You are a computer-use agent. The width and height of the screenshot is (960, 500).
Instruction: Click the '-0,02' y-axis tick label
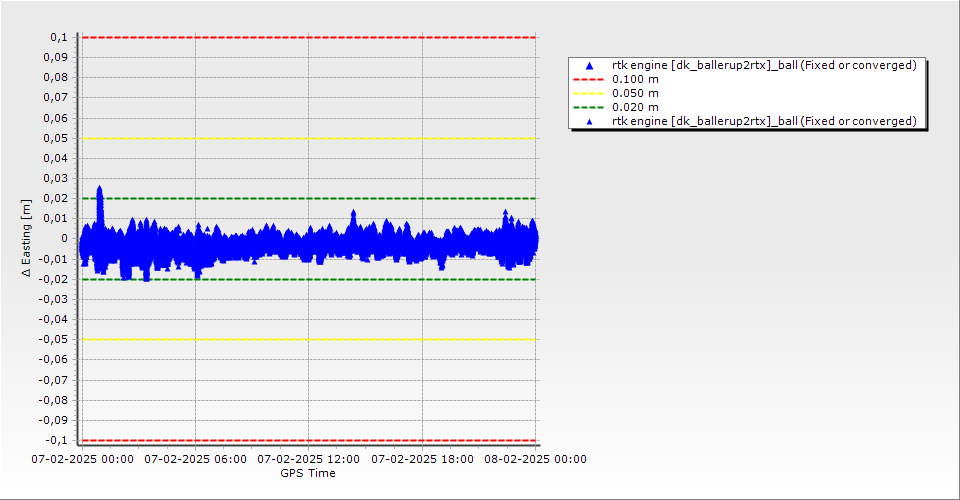click(54, 279)
